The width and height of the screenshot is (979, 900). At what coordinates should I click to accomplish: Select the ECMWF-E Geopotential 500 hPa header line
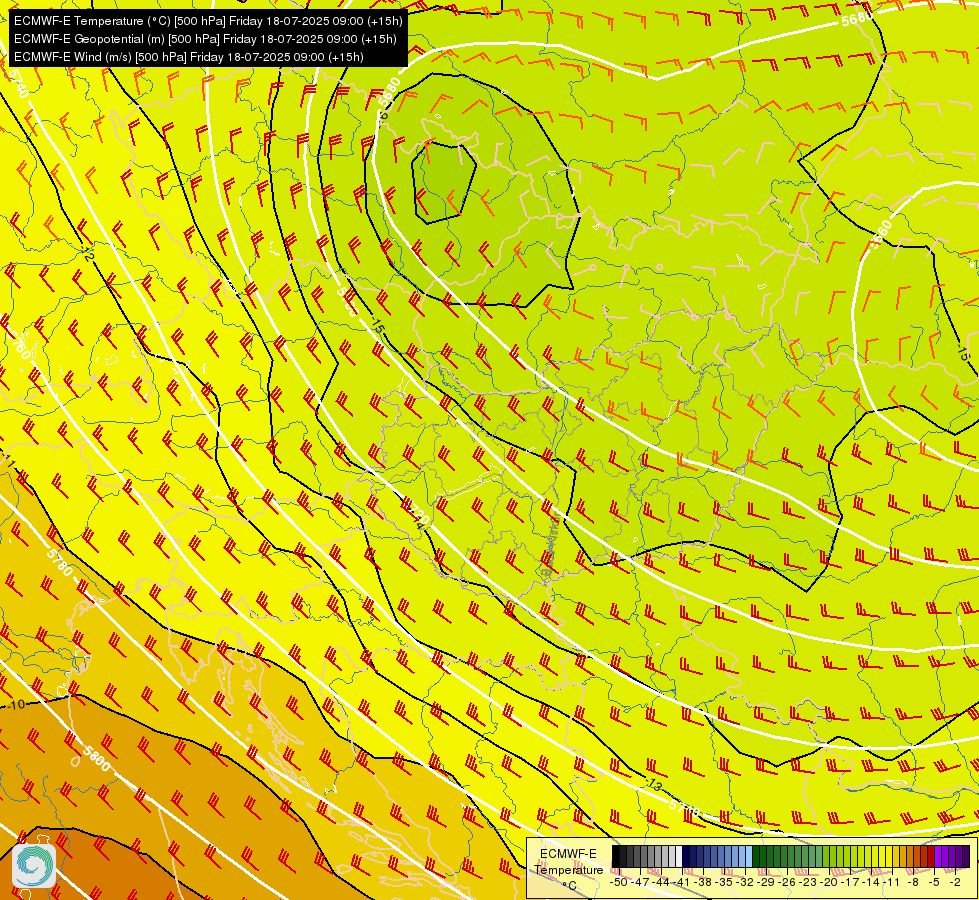pos(205,39)
